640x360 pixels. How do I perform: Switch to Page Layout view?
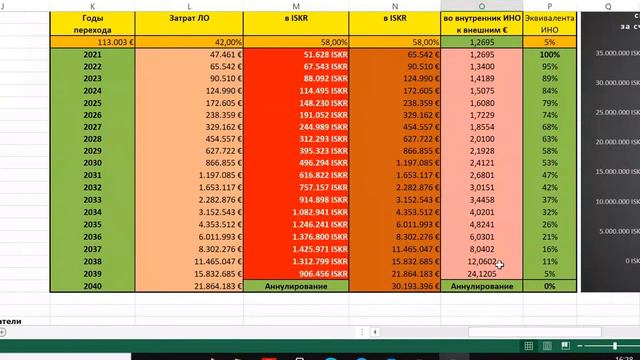pyautogui.click(x=547, y=346)
